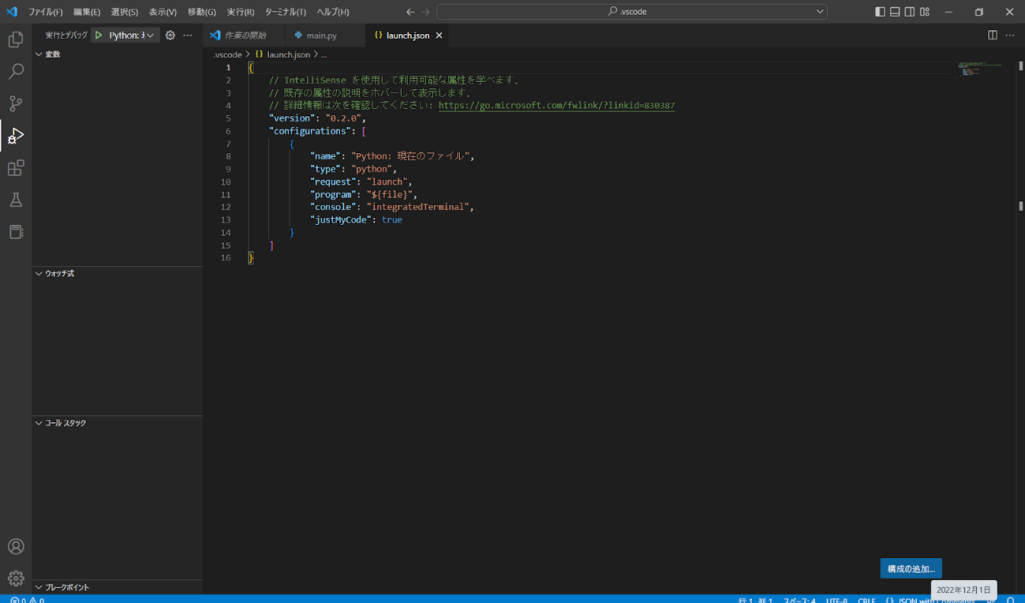Screen dimensions: 1025x603
Task: Open the Search view in activity bar
Action: click(16, 71)
